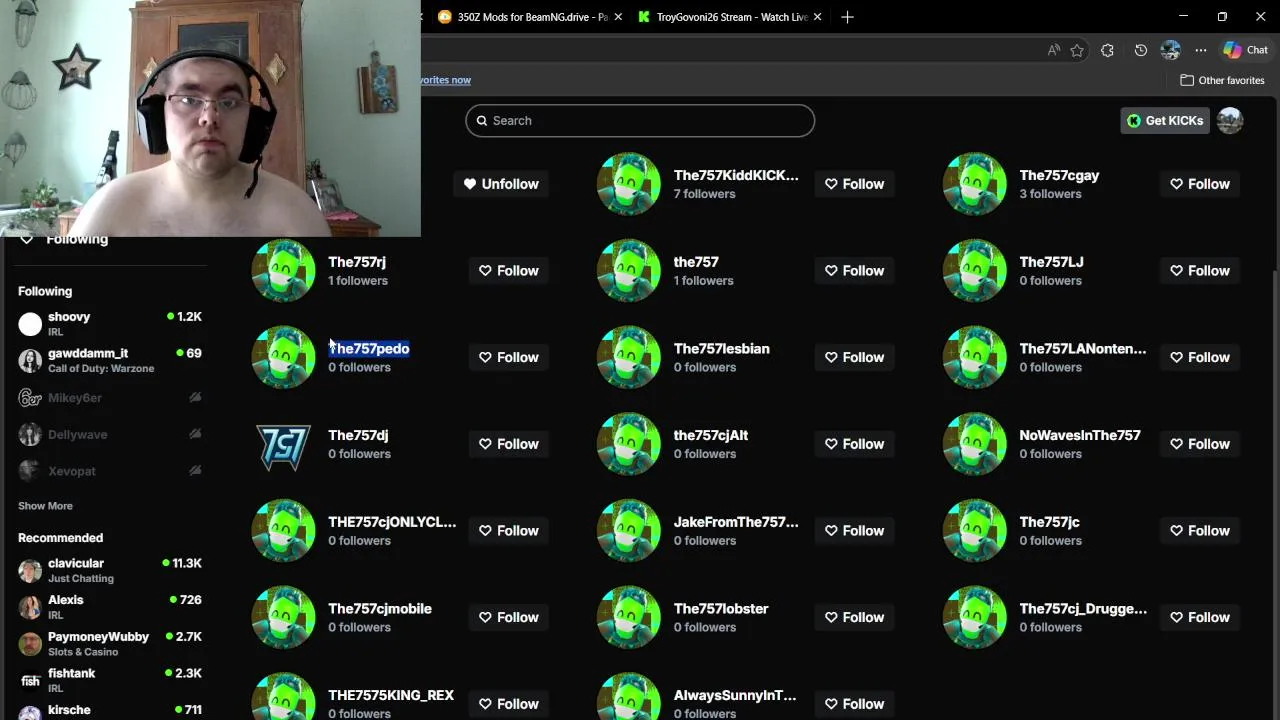
Task: Open The757cj_Drugge channel name
Action: 1083,609
